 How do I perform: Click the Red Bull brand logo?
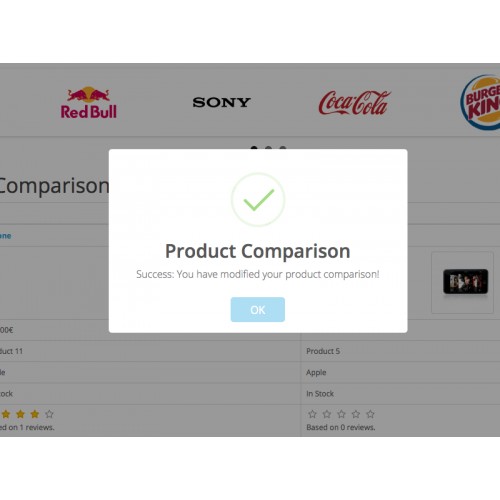(x=89, y=103)
